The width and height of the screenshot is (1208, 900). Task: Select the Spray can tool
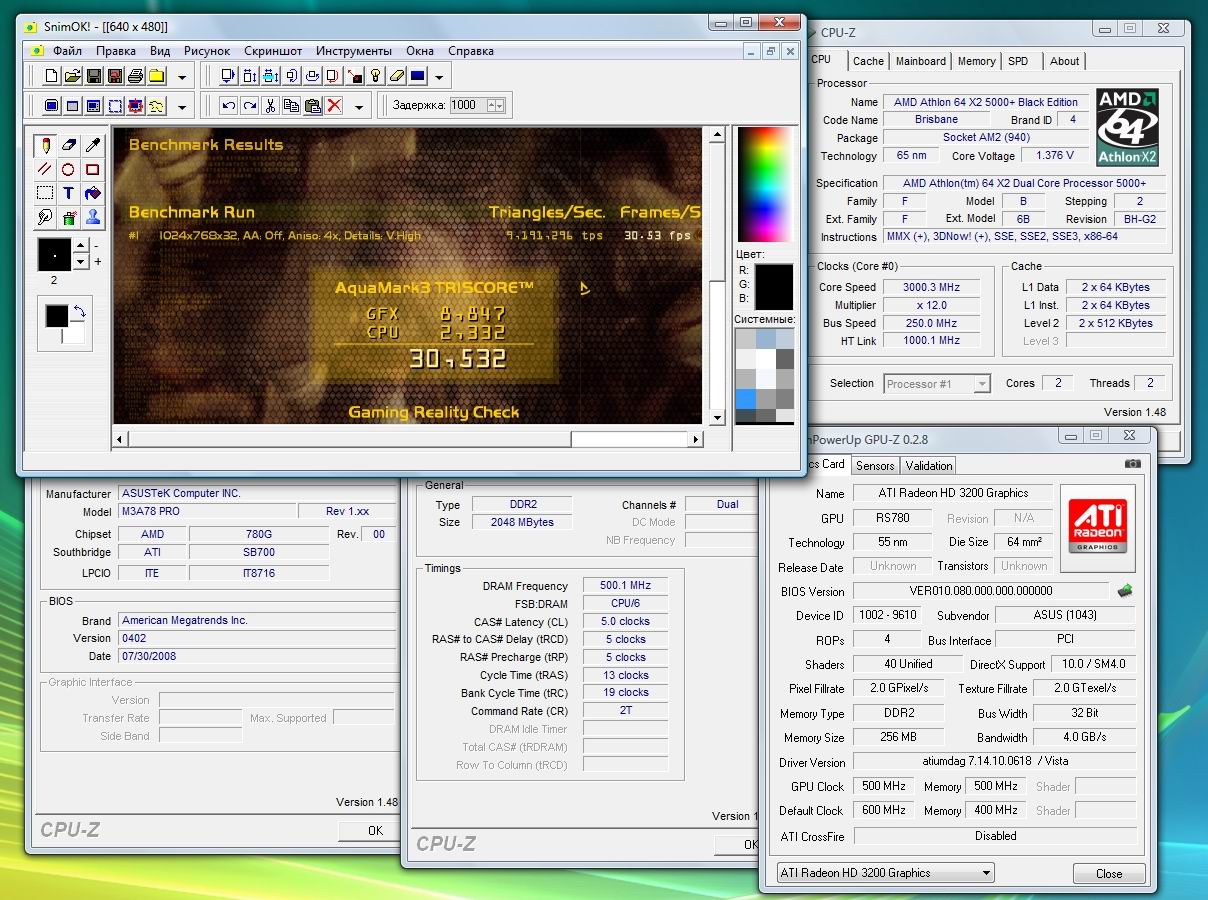point(68,217)
